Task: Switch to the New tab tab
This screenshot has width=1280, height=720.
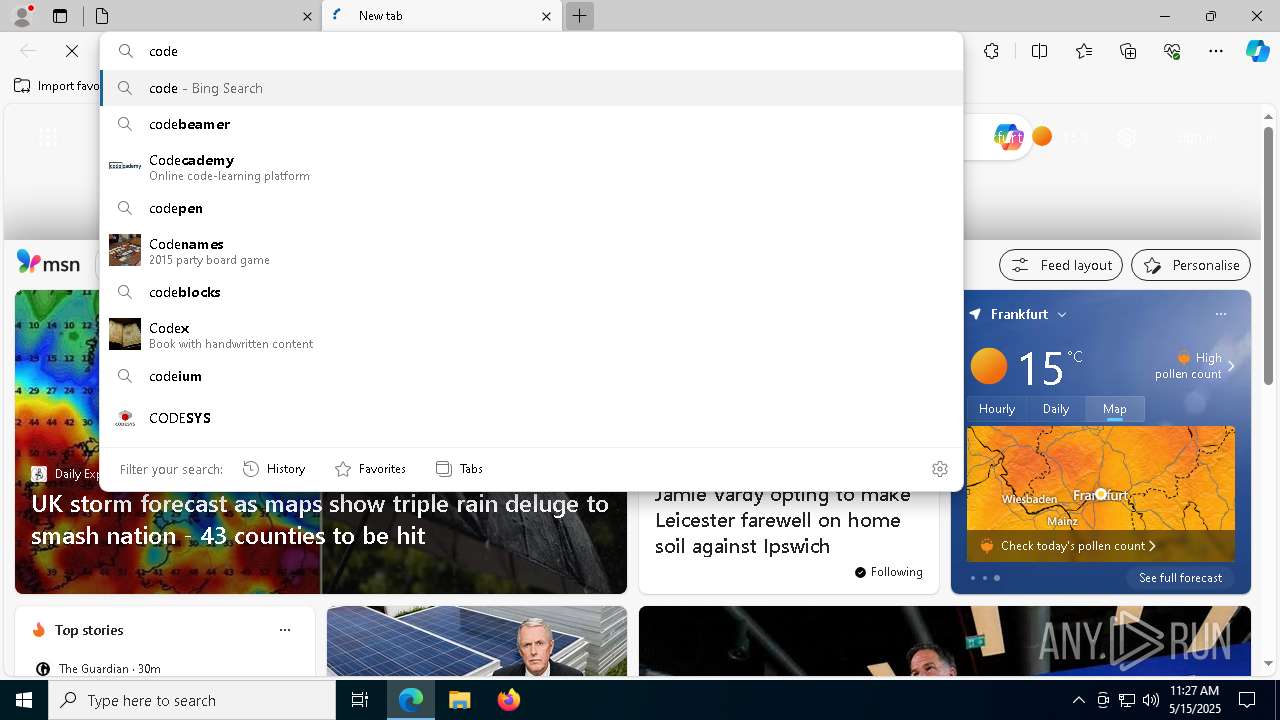Action: (442, 16)
